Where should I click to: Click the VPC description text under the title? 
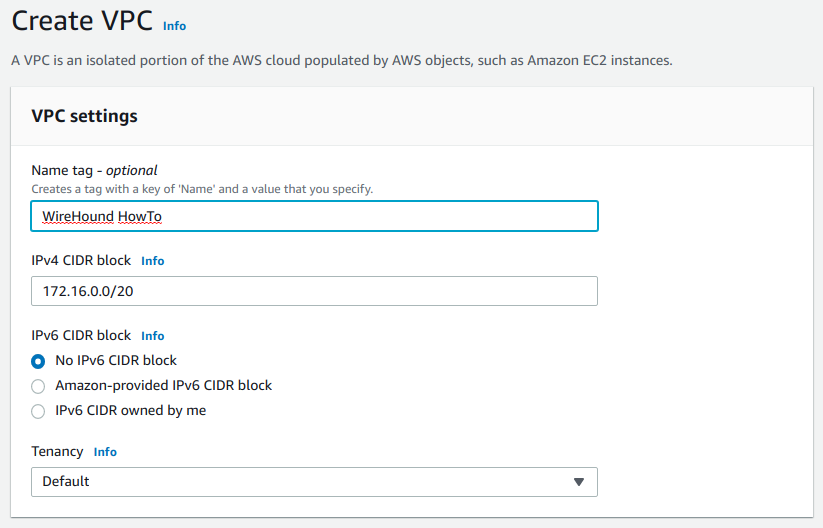point(341,60)
